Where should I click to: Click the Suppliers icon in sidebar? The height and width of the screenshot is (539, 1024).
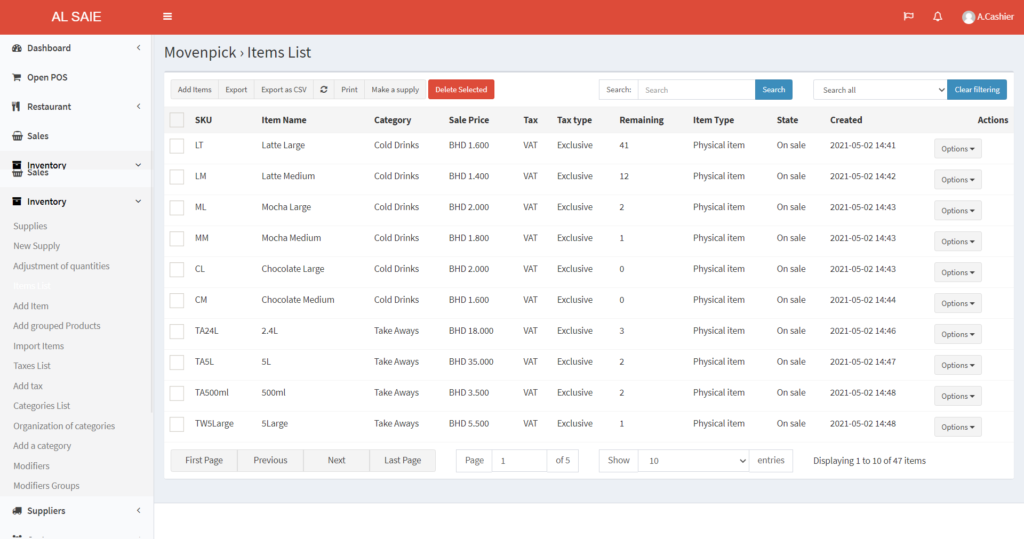(x=17, y=511)
